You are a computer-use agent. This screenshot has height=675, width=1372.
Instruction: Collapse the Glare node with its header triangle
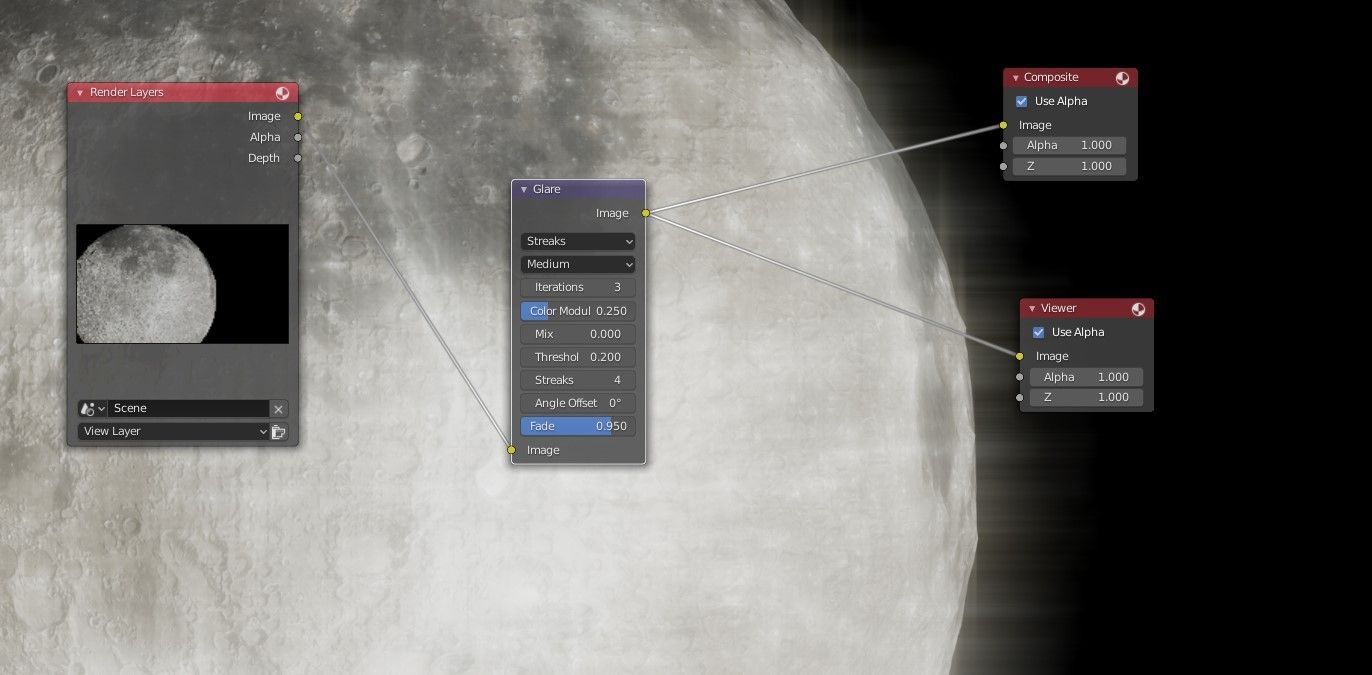point(523,188)
